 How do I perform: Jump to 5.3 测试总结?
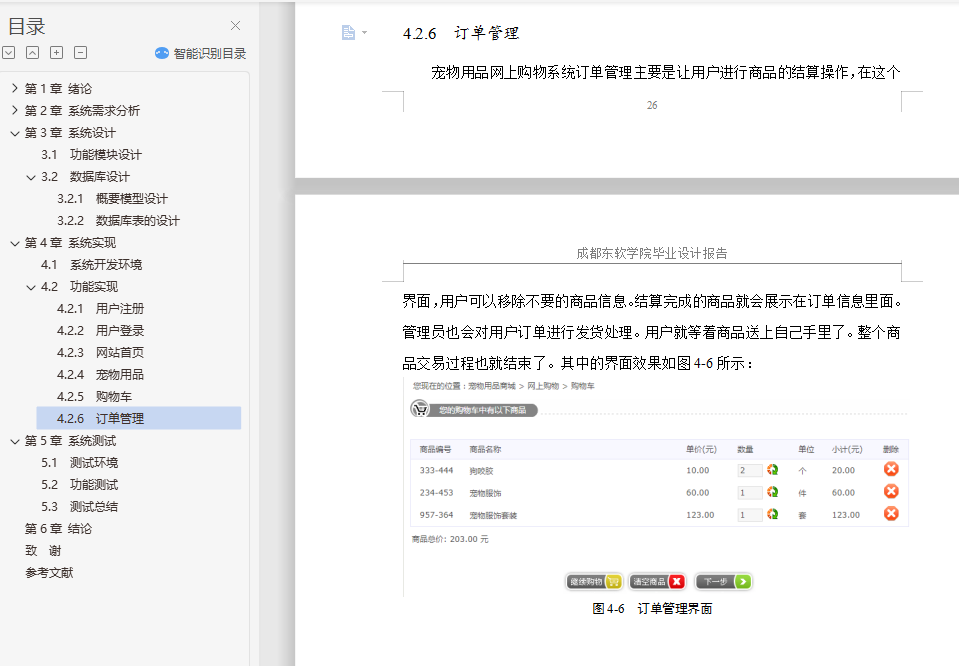(79, 507)
